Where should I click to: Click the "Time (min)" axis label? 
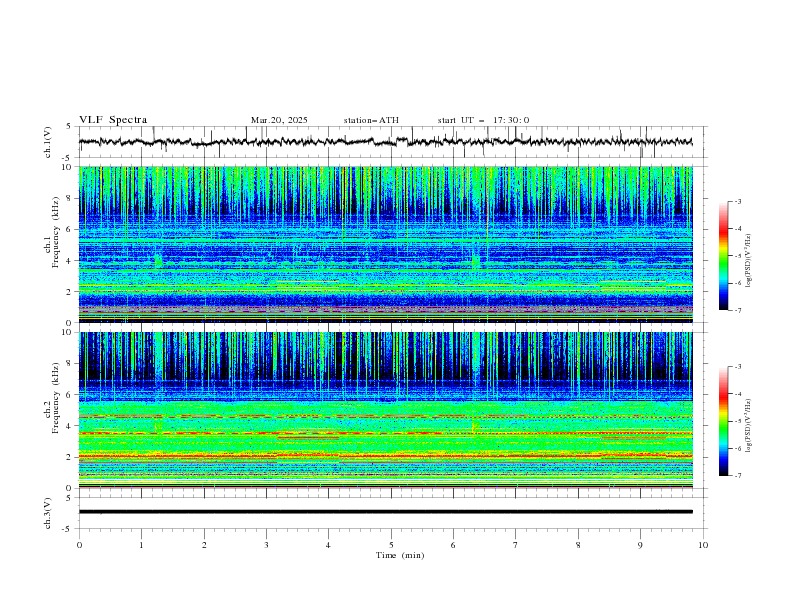pyautogui.click(x=400, y=555)
